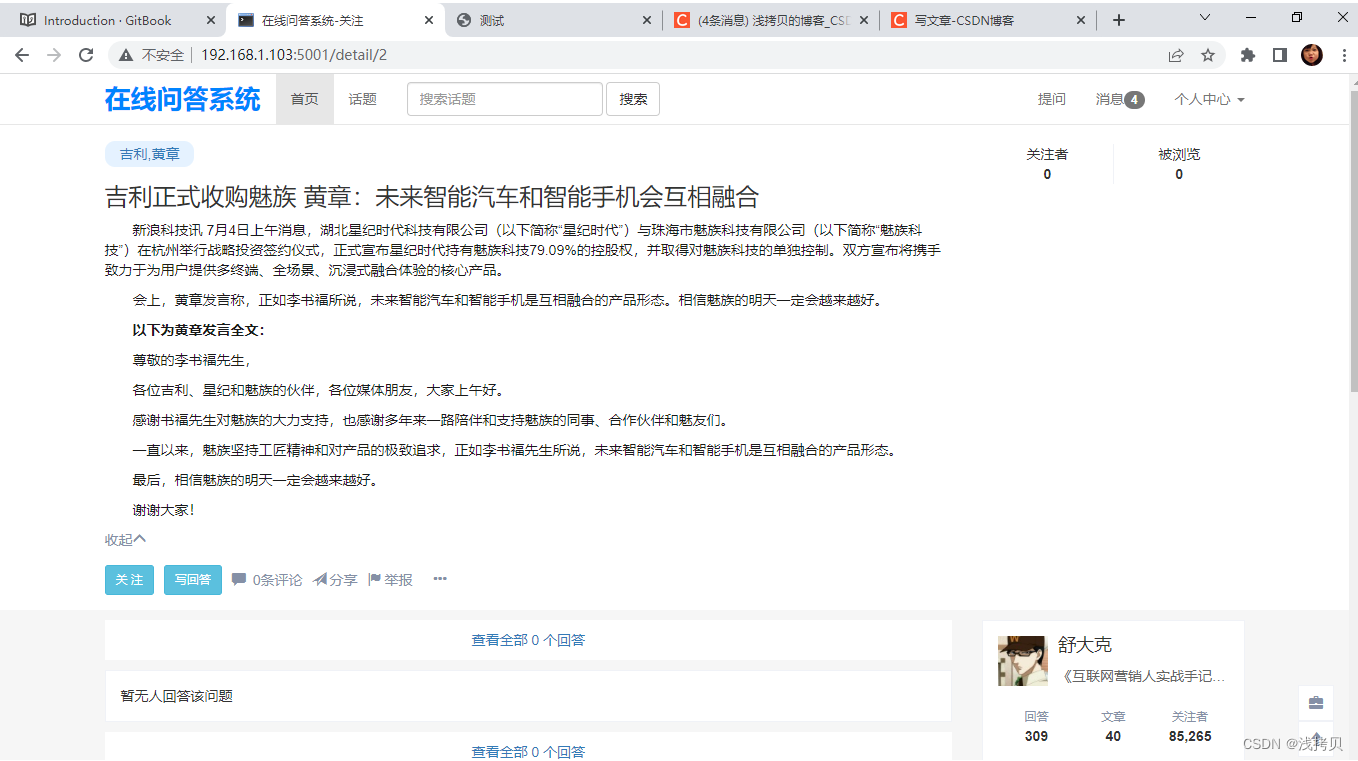1358x761 pixels.
Task: Click the share page icon in address bar
Action: [1176, 55]
